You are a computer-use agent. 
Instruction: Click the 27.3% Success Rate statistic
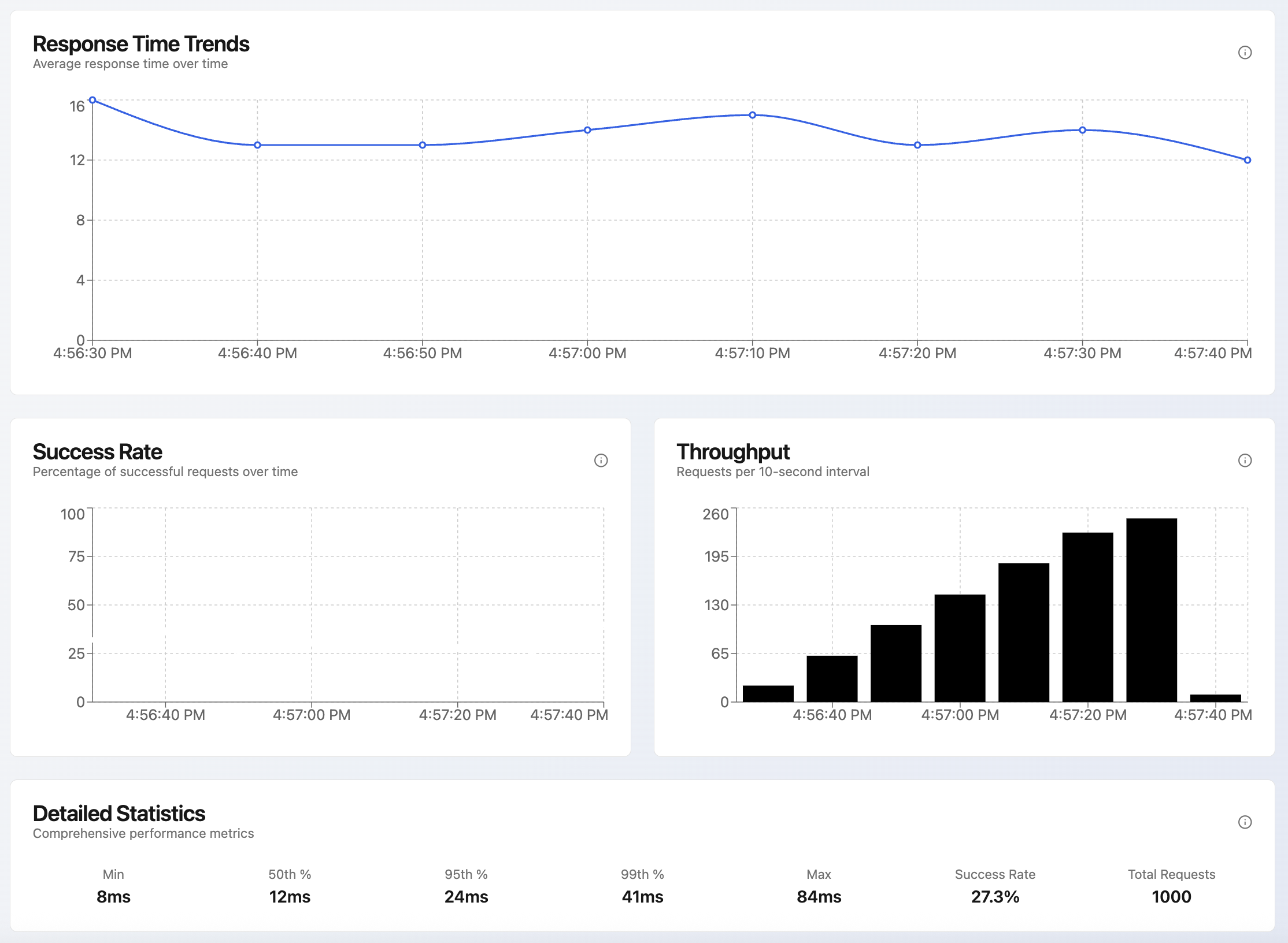995,897
